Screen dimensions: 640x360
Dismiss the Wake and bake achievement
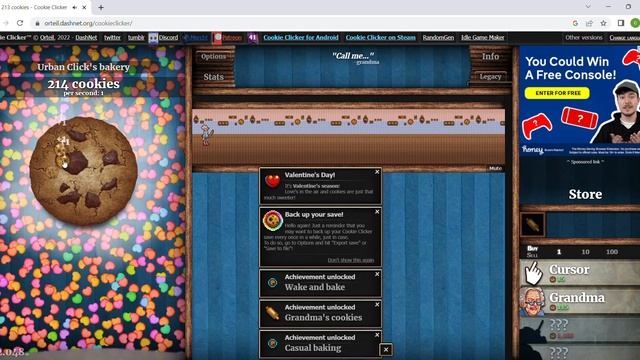pos(377,274)
